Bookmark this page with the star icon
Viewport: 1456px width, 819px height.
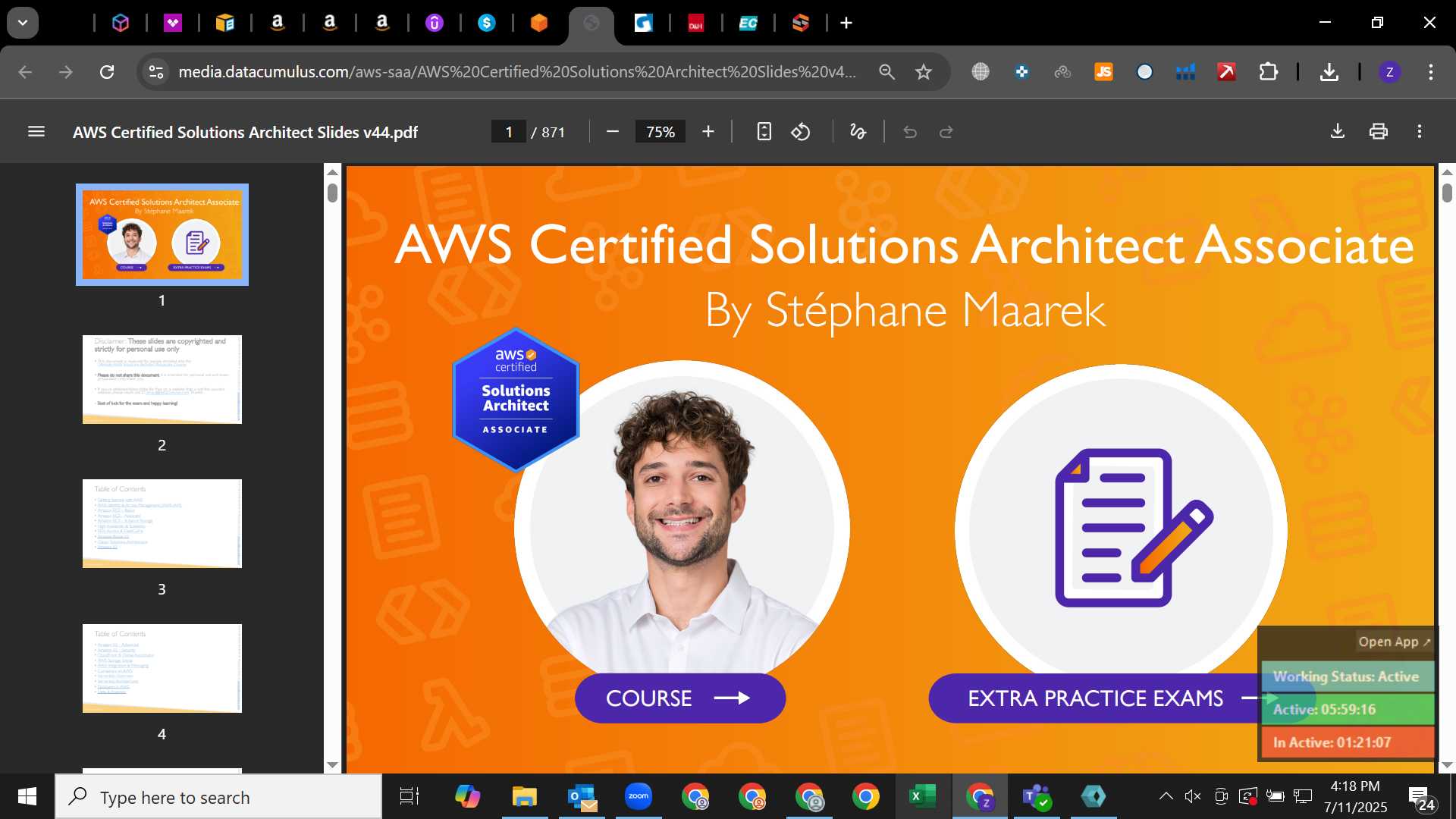(923, 72)
